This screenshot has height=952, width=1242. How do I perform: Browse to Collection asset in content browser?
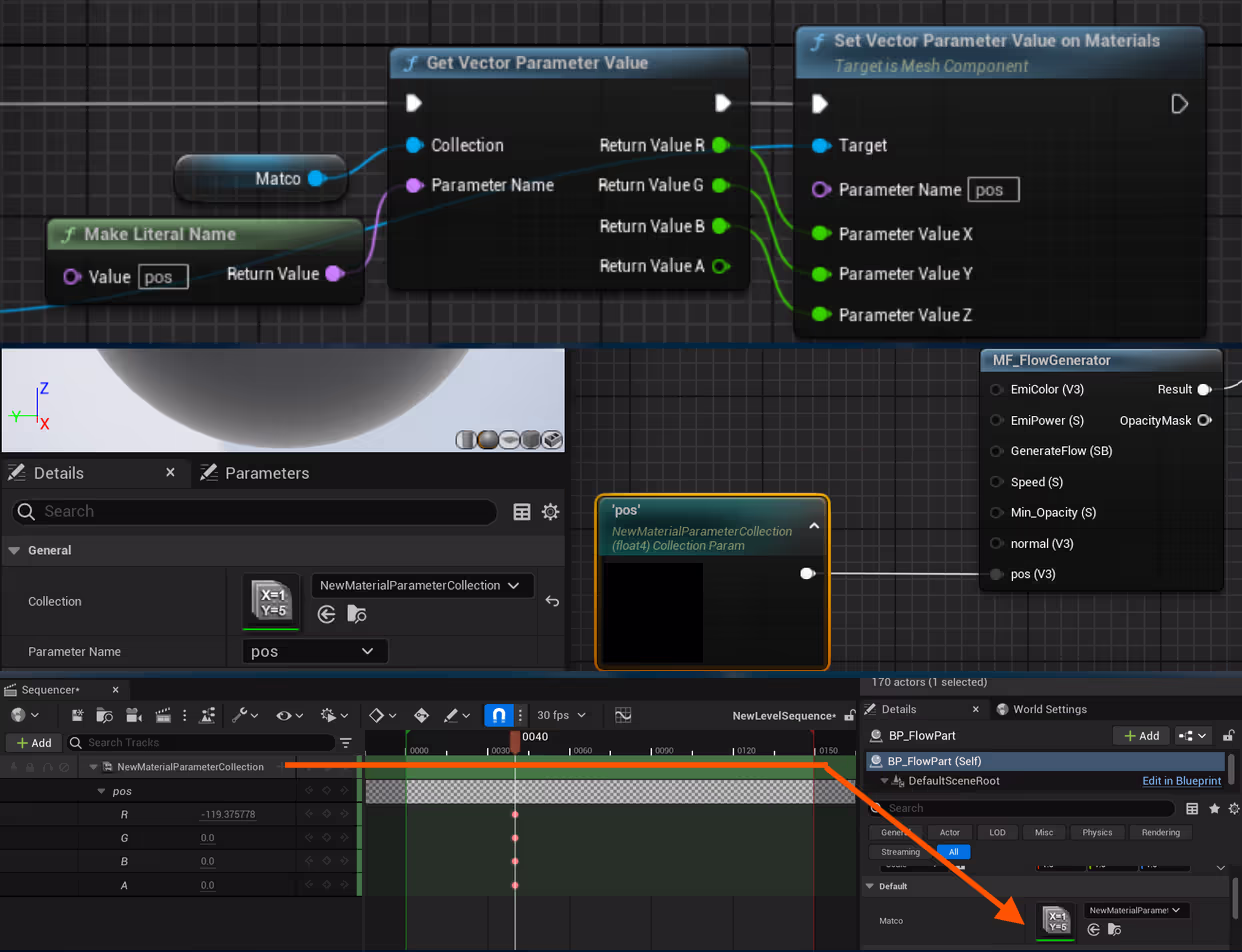click(355, 614)
